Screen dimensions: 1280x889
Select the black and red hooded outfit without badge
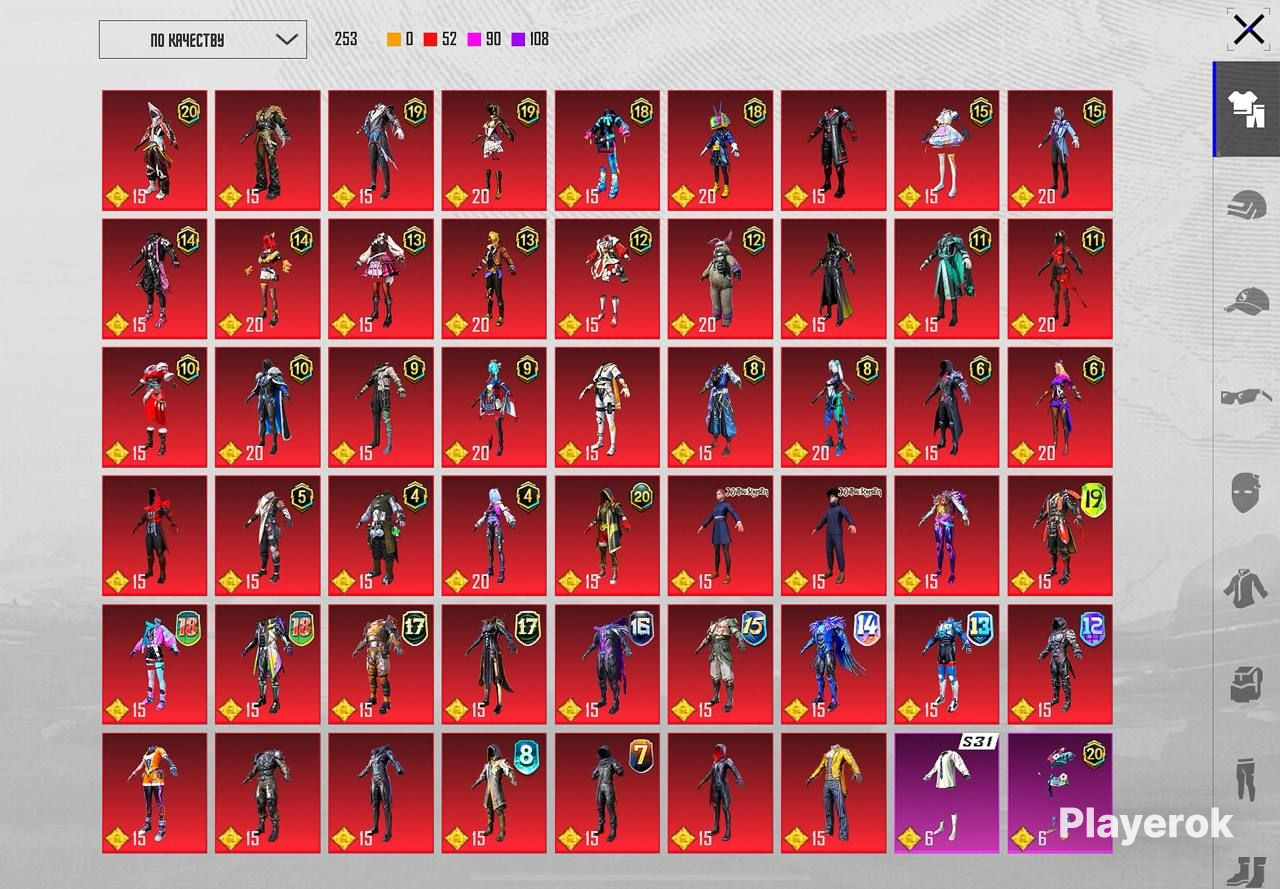(x=155, y=536)
